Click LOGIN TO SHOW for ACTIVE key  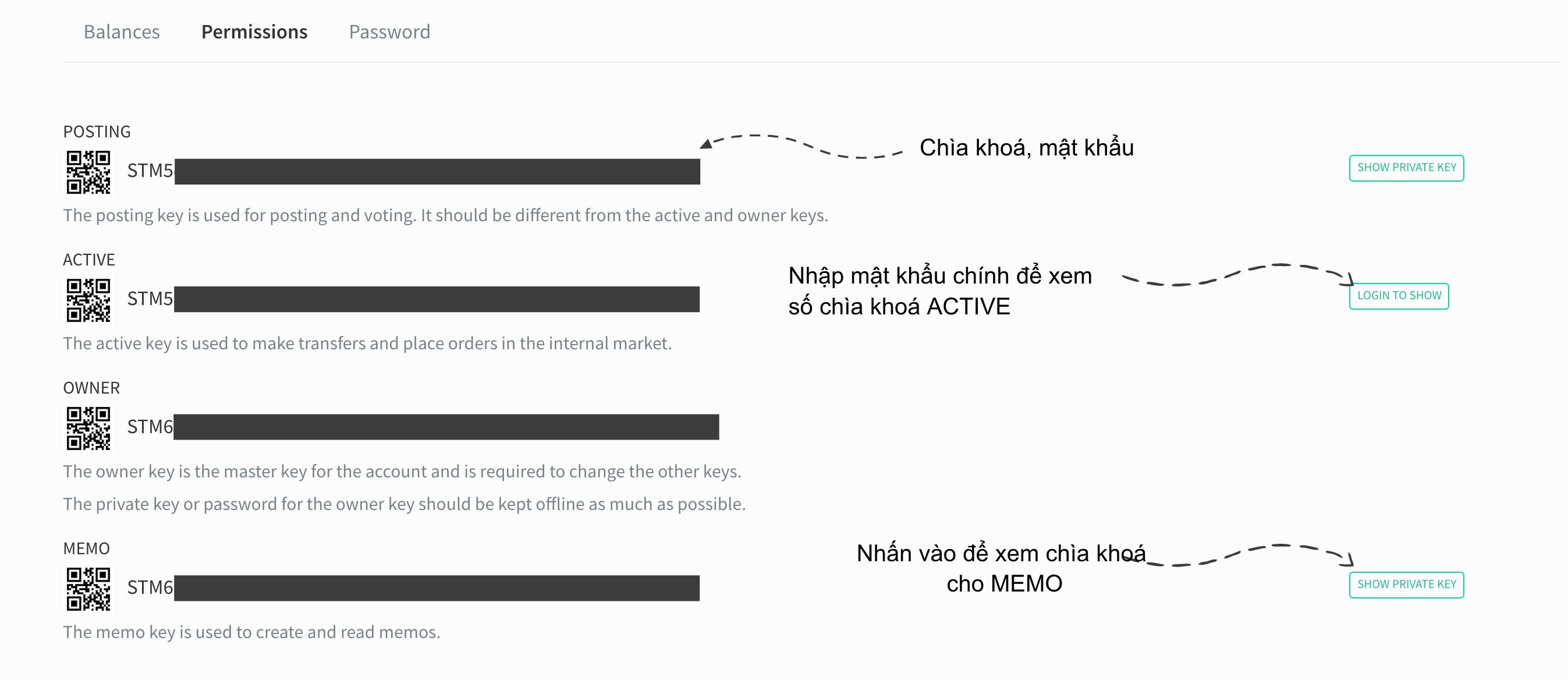[1400, 295]
